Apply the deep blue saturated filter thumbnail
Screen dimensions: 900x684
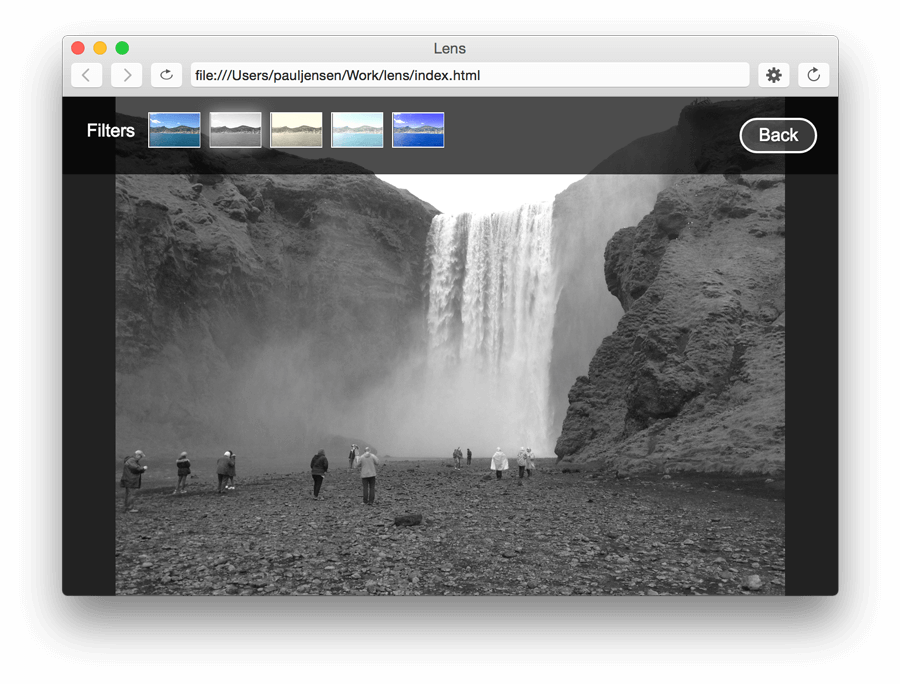pyautogui.click(x=418, y=130)
